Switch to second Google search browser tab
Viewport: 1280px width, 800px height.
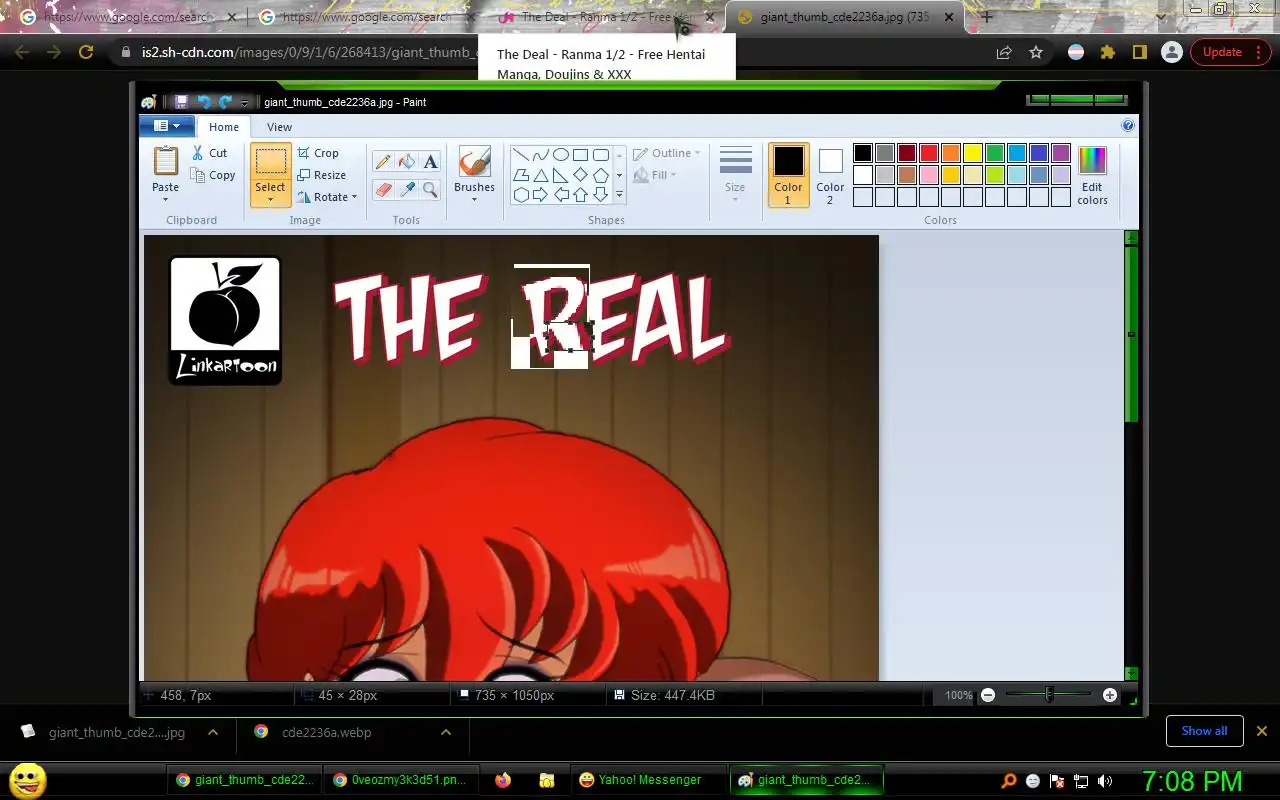pos(363,17)
